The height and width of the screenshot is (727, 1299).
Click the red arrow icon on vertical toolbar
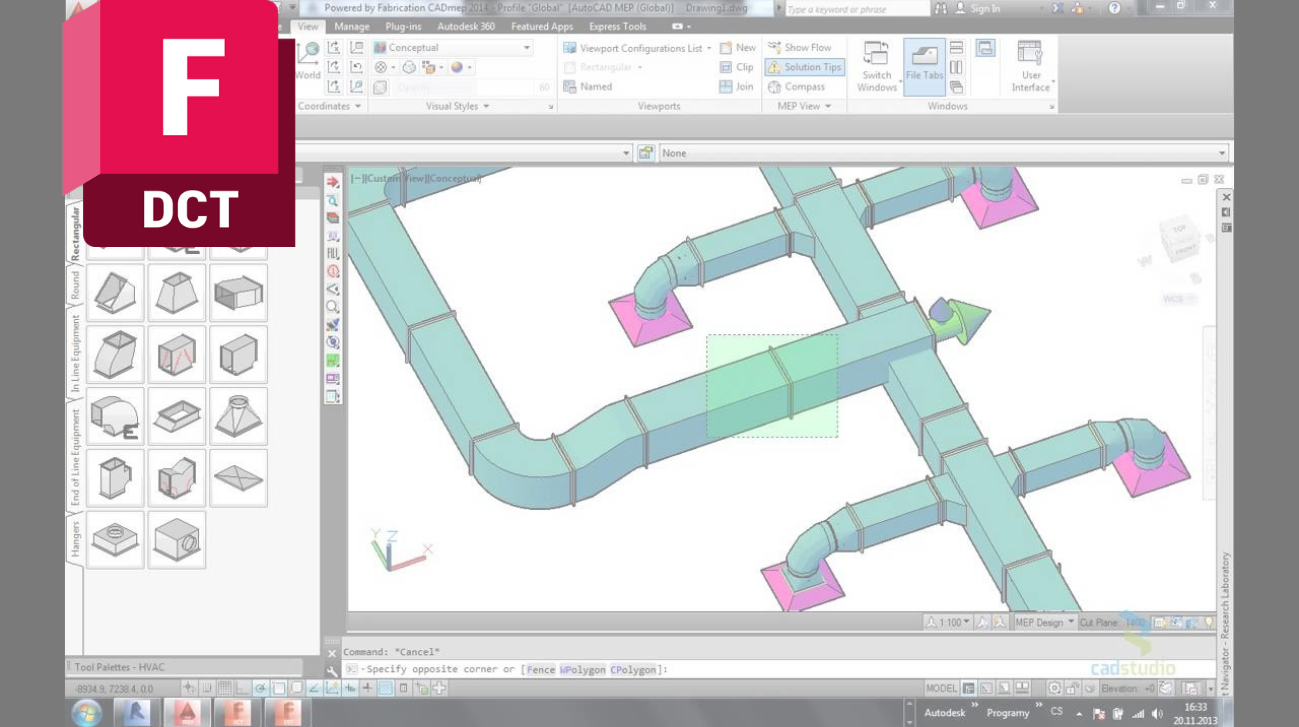click(333, 182)
